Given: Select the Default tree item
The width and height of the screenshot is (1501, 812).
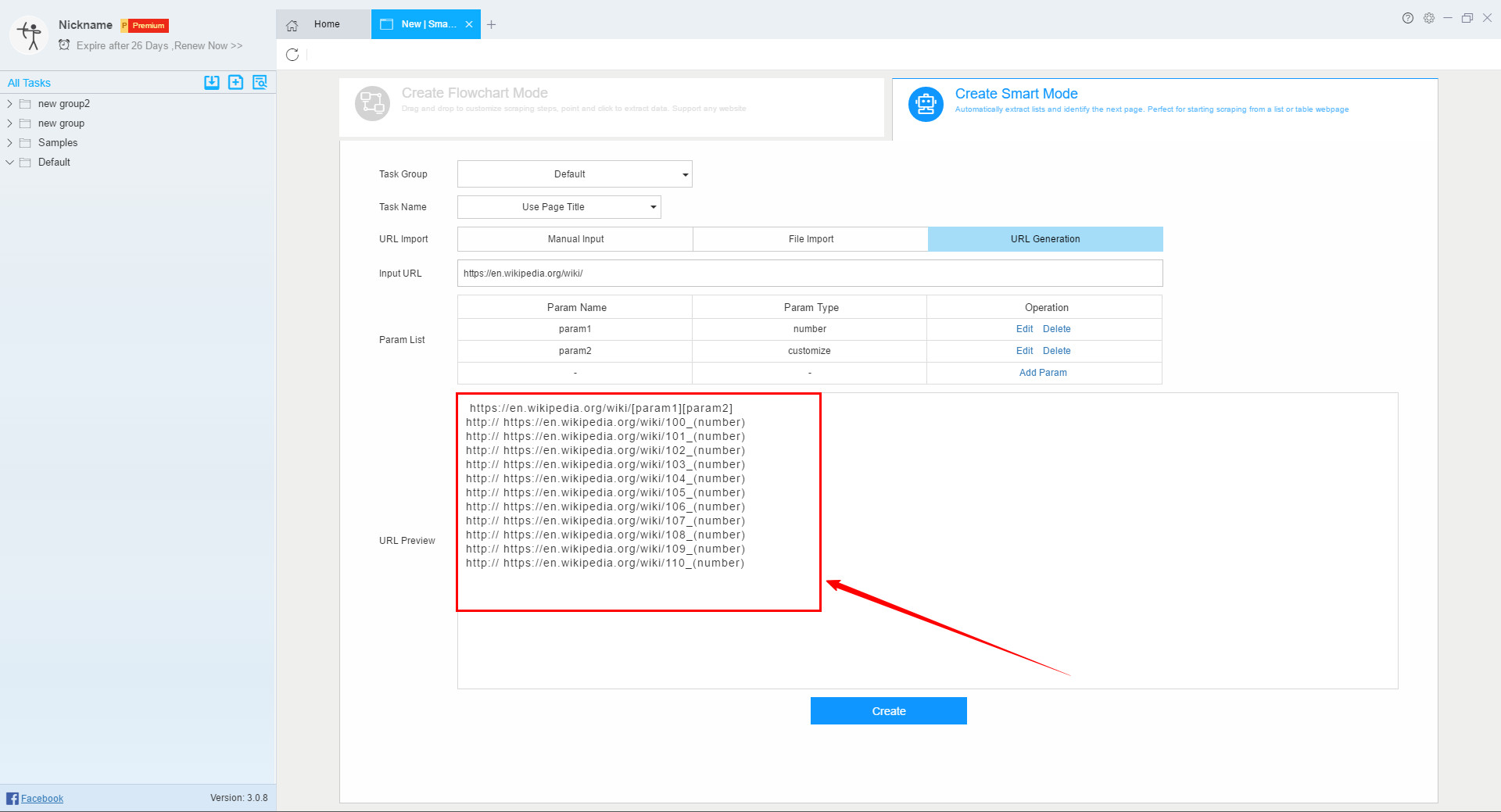Looking at the screenshot, I should coord(54,162).
